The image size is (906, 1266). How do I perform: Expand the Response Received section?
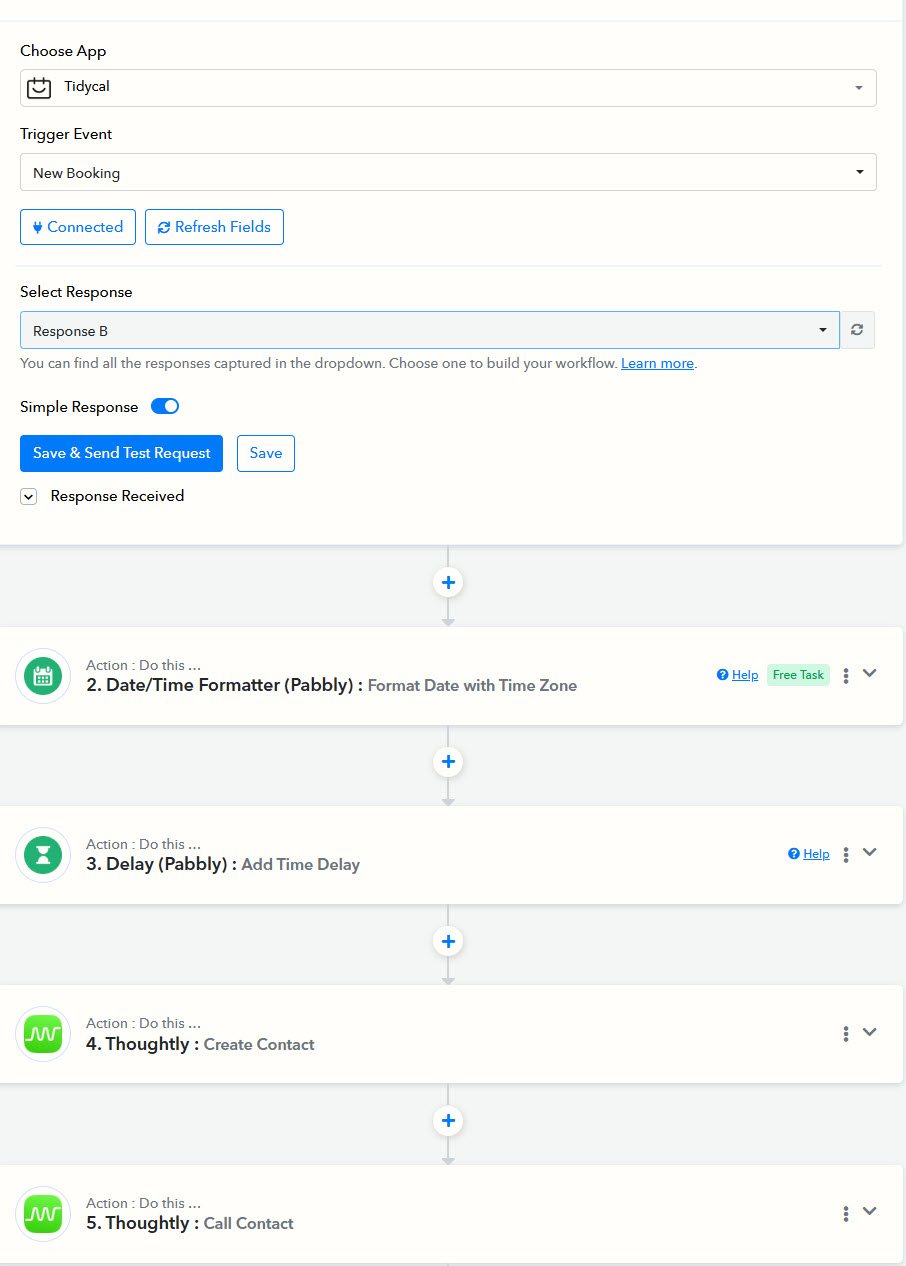point(29,496)
